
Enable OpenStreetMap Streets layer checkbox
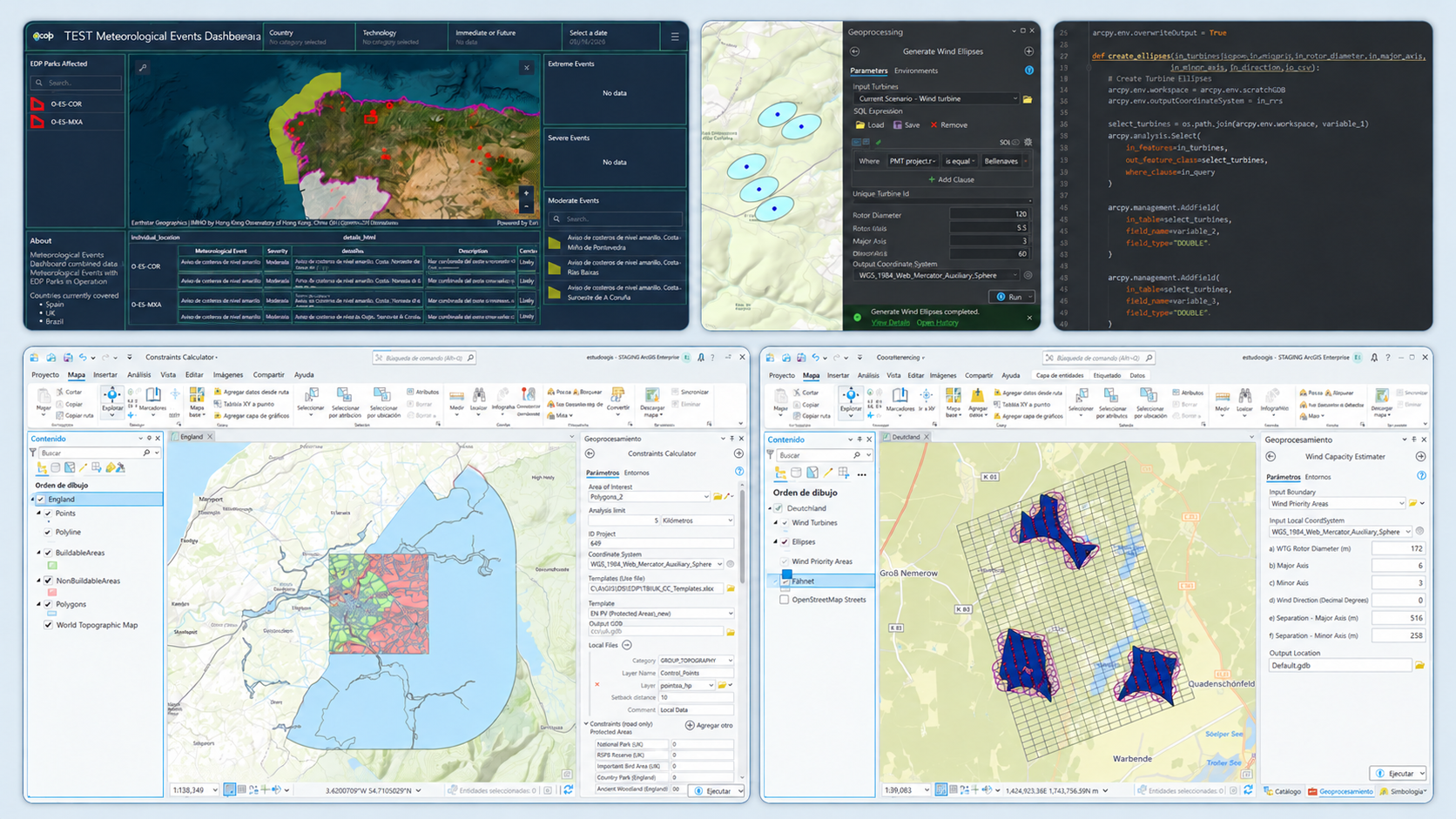click(x=784, y=600)
